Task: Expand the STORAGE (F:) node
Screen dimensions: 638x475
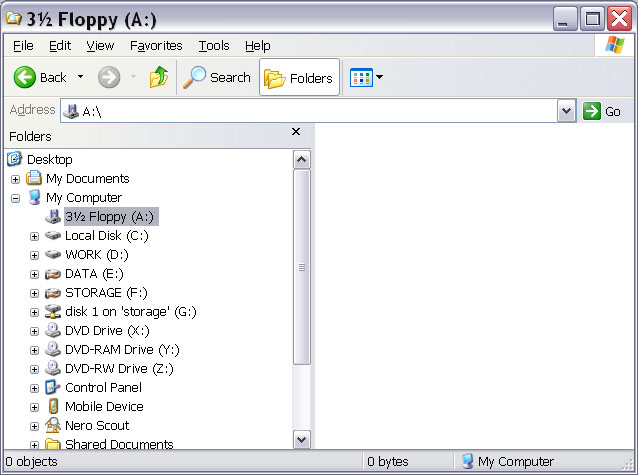Action: point(35,293)
